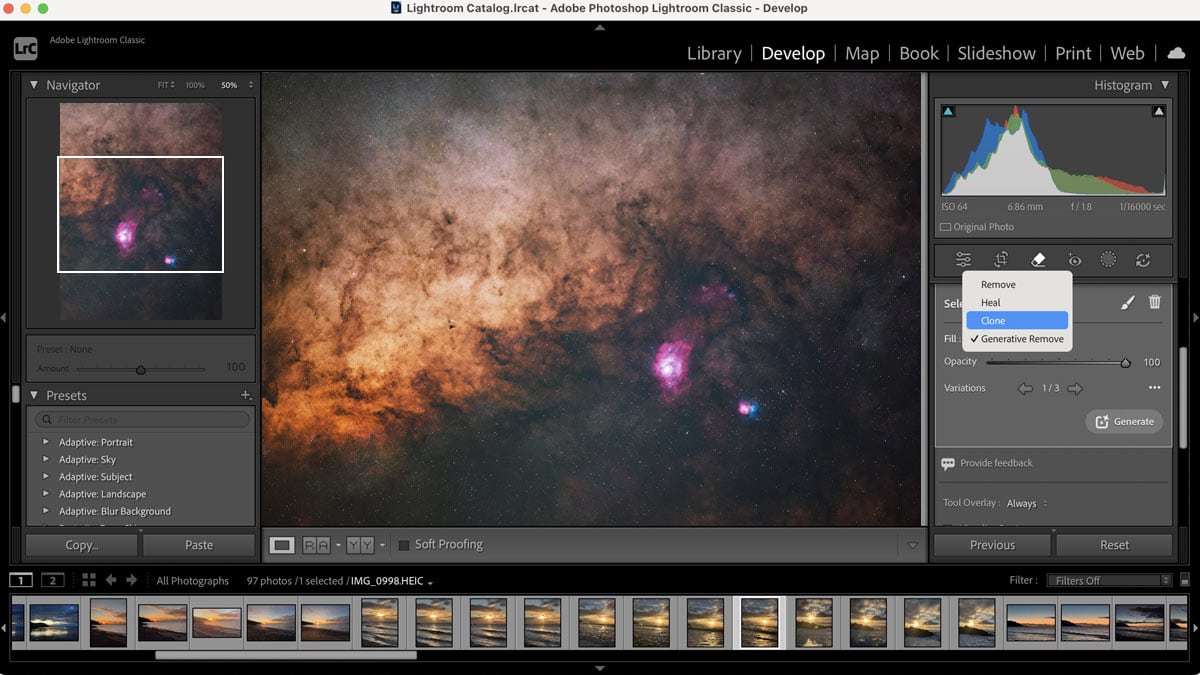Open second window display 2
The image size is (1200, 675).
[x=53, y=580]
